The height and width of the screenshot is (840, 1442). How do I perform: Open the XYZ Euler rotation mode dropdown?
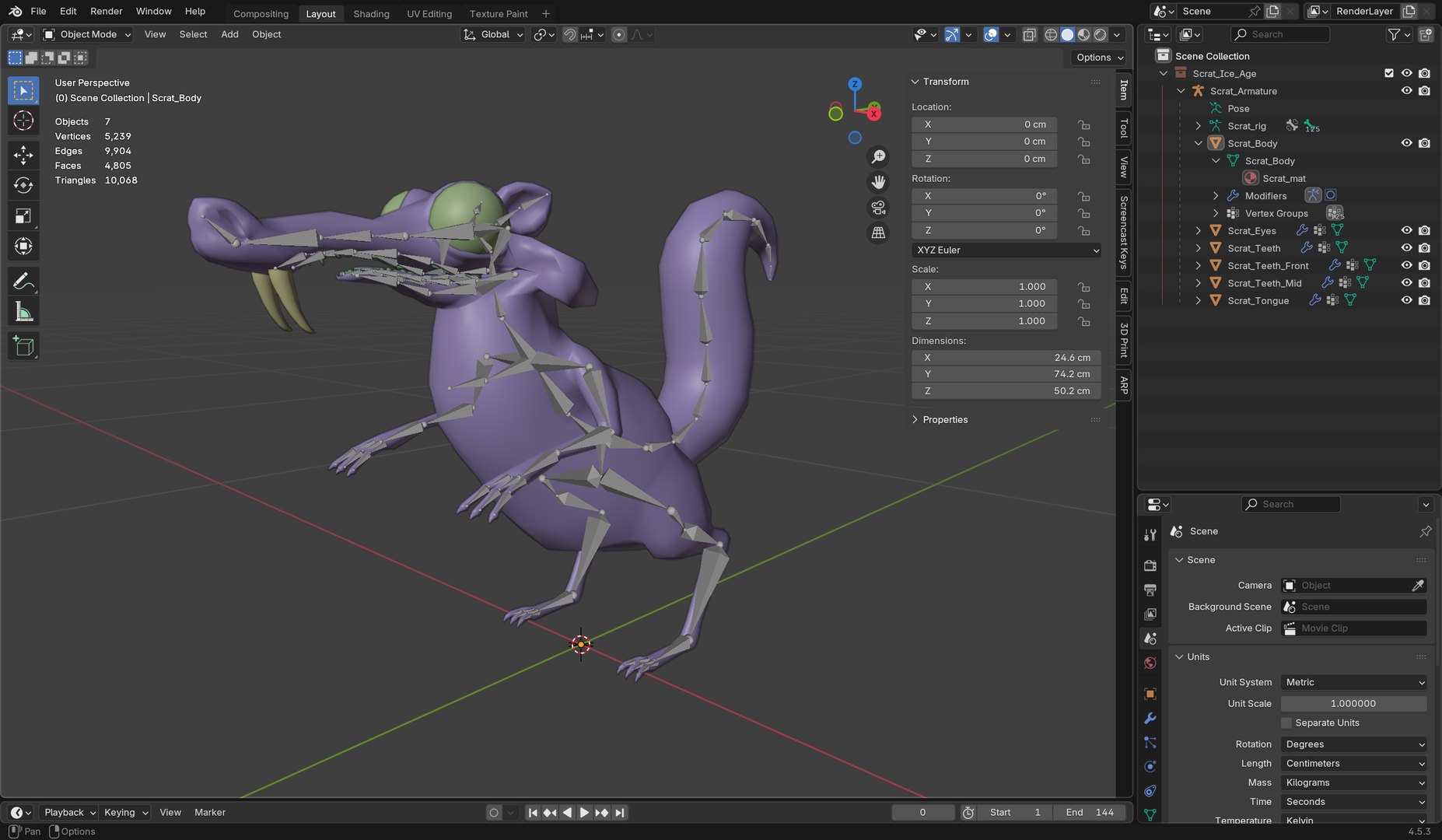point(1006,250)
